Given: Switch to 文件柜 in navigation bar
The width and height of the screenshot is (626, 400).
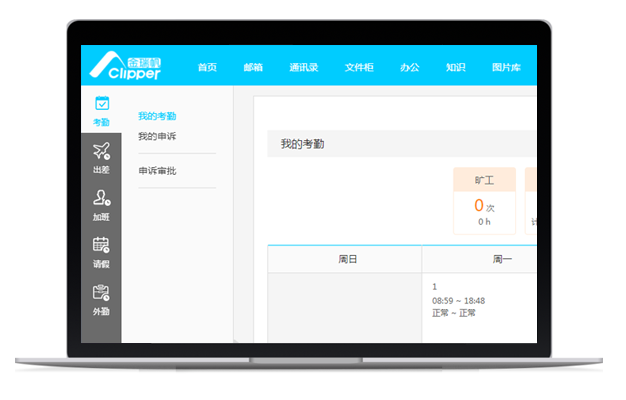Looking at the screenshot, I should click(359, 67).
